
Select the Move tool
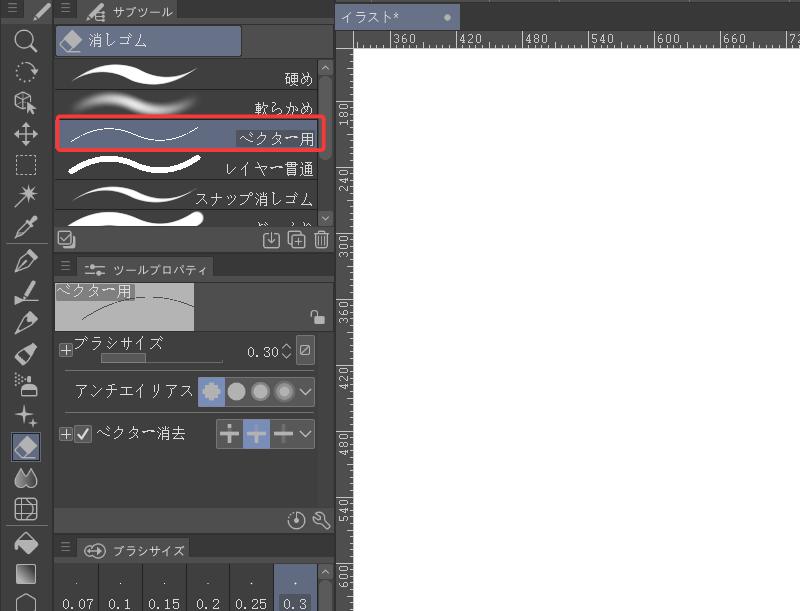(25, 133)
